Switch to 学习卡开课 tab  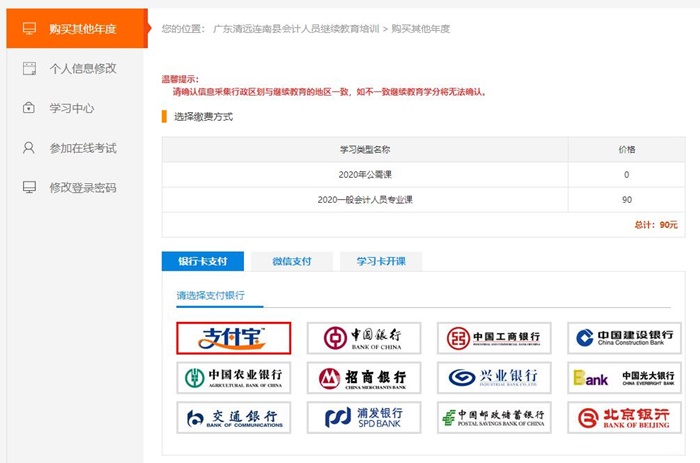tap(381, 261)
